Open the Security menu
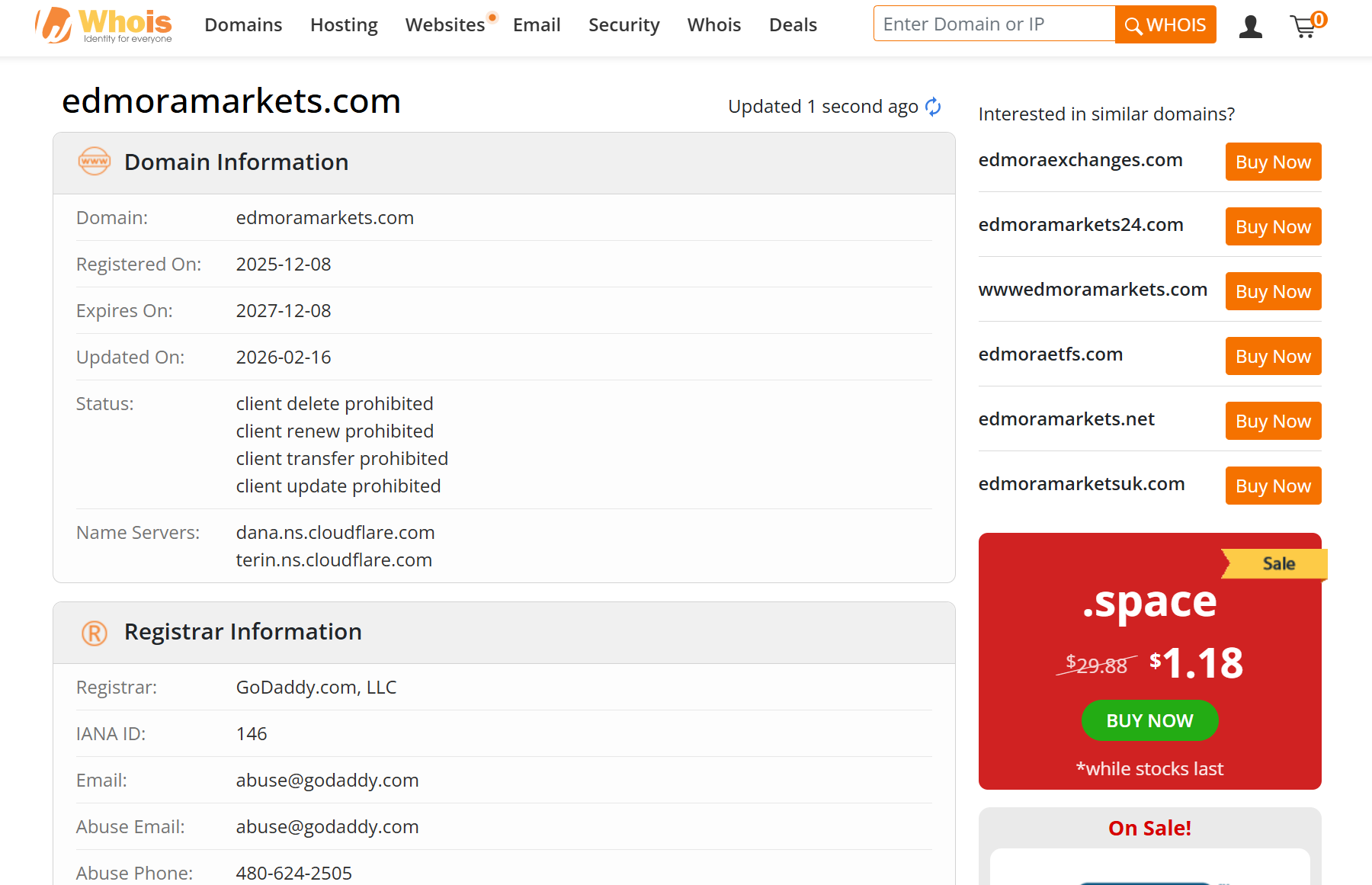This screenshot has height=885, width=1372. [x=623, y=25]
